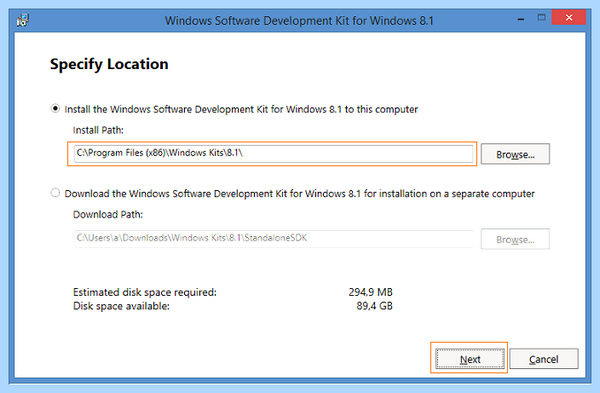This screenshot has width=600, height=393.
Task: Click the 'Specify Location' heading
Action: 109,64
